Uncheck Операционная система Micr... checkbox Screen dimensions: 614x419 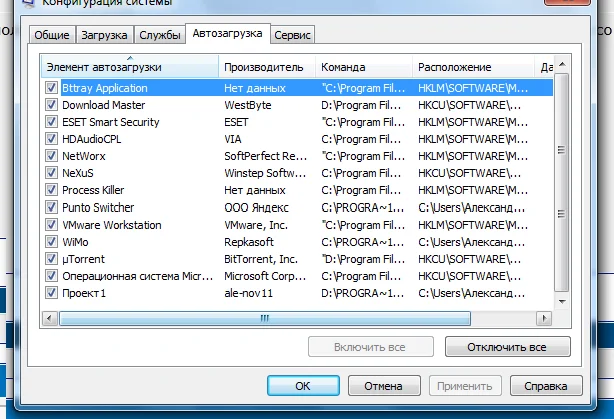(51, 276)
